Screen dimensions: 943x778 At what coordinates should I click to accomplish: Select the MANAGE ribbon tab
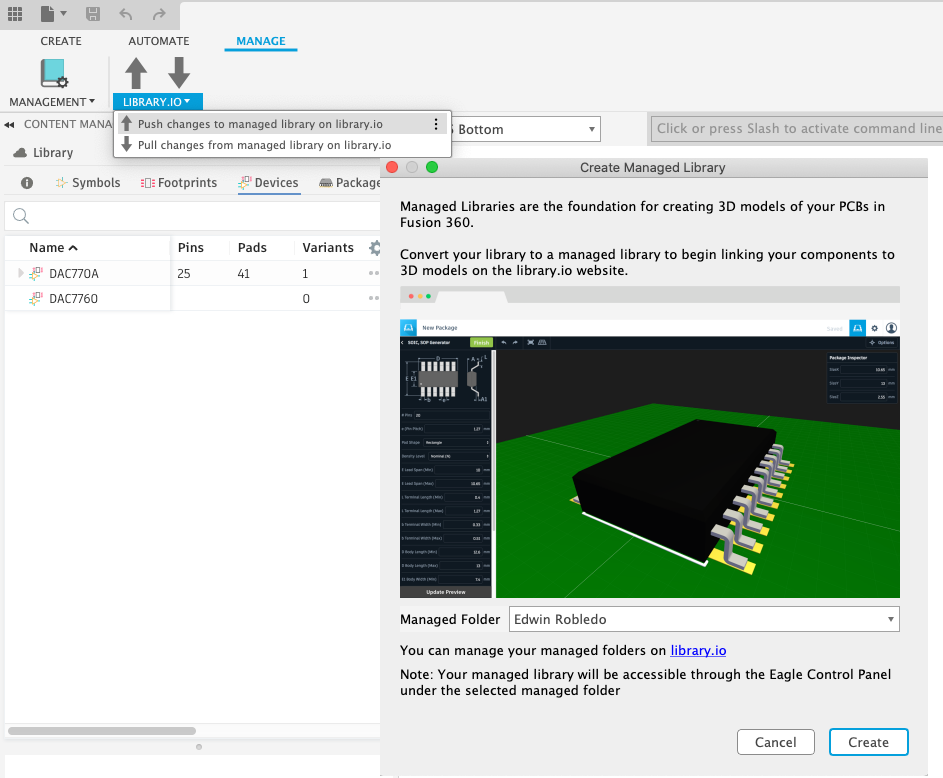coord(260,41)
